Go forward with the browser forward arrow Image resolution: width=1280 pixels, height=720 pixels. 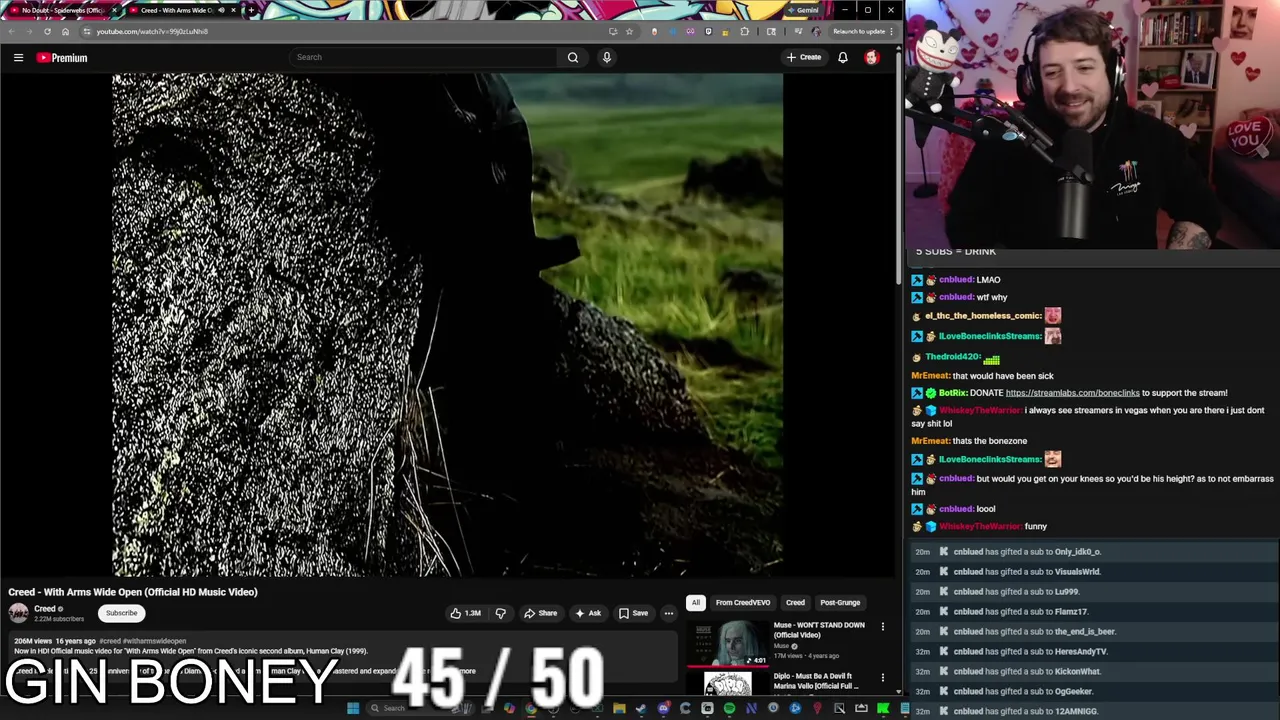pos(29,31)
